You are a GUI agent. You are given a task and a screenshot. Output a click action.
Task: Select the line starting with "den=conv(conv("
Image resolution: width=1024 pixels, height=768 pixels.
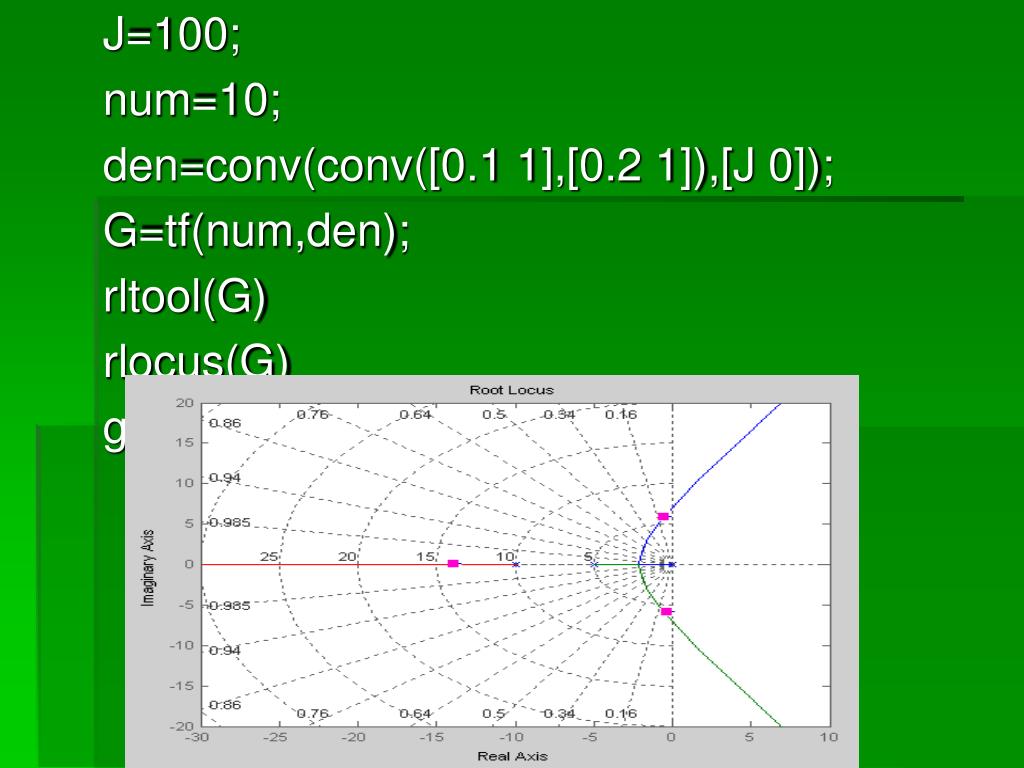pyautogui.click(x=468, y=166)
